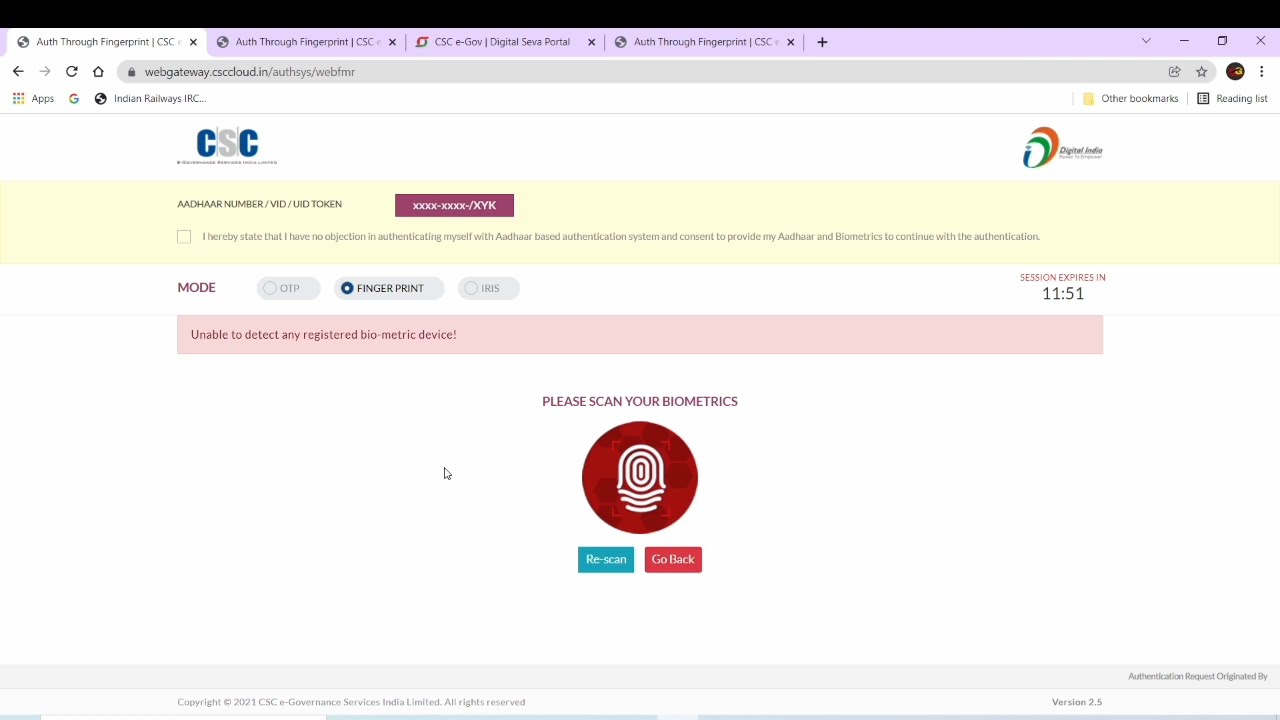Viewport: 1280px width, 720px height.
Task: Close the CSC e-Gov Digital Seva tab
Action: (x=591, y=42)
